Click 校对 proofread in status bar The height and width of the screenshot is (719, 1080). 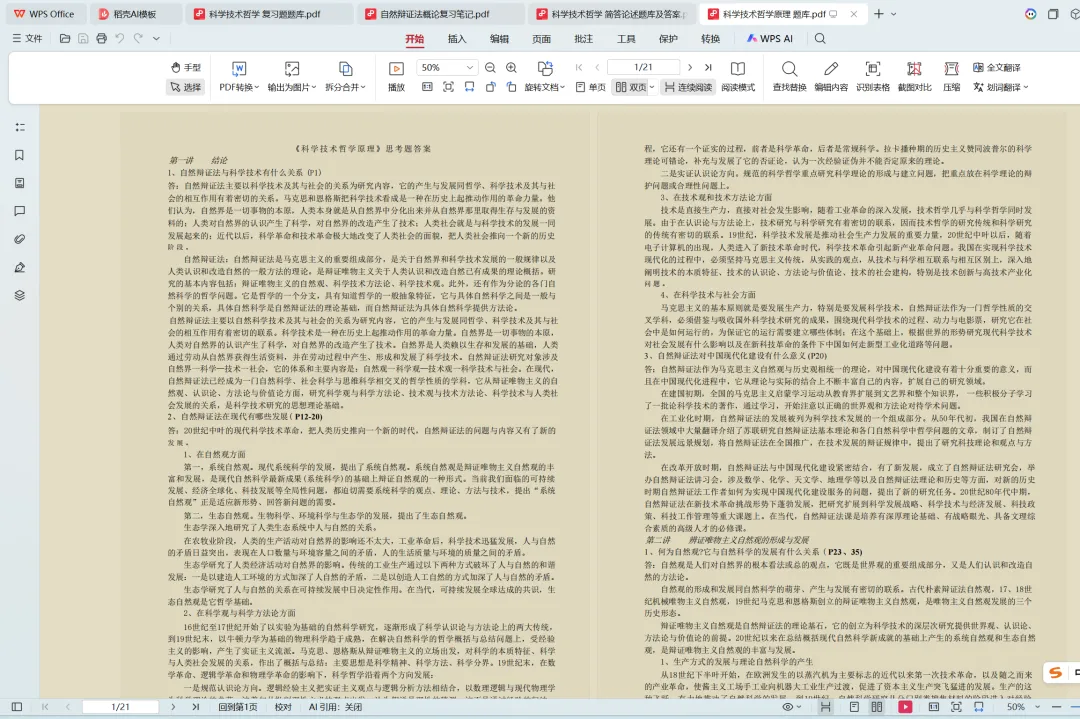(283, 707)
